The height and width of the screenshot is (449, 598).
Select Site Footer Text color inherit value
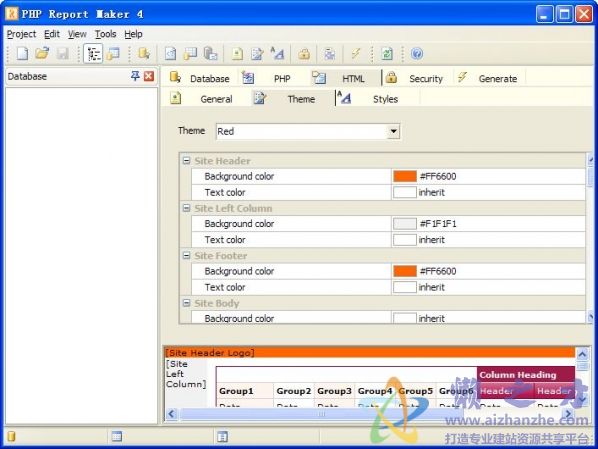pyautogui.click(x=432, y=287)
